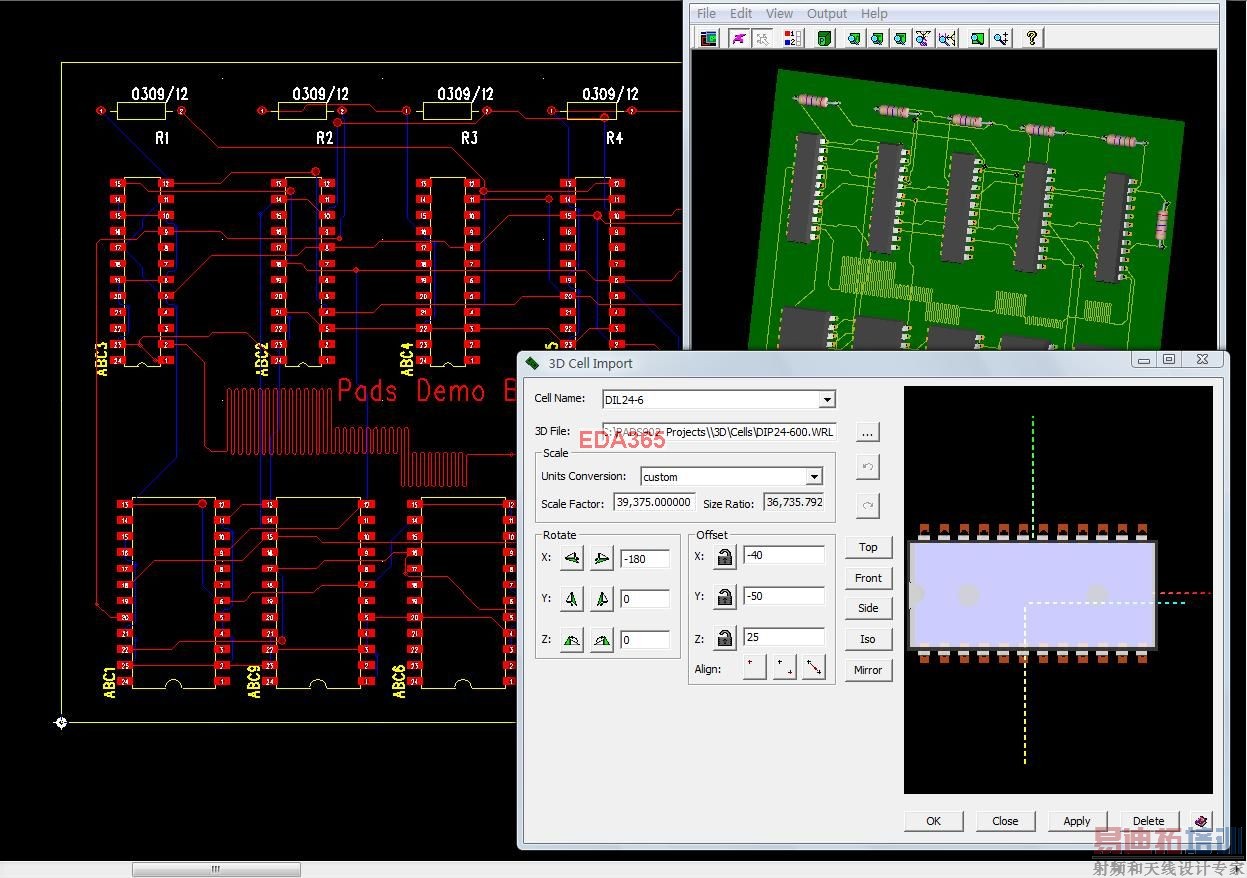Click the right Y-axis rotate icon
The width and height of the screenshot is (1247, 878).
[x=601, y=599]
